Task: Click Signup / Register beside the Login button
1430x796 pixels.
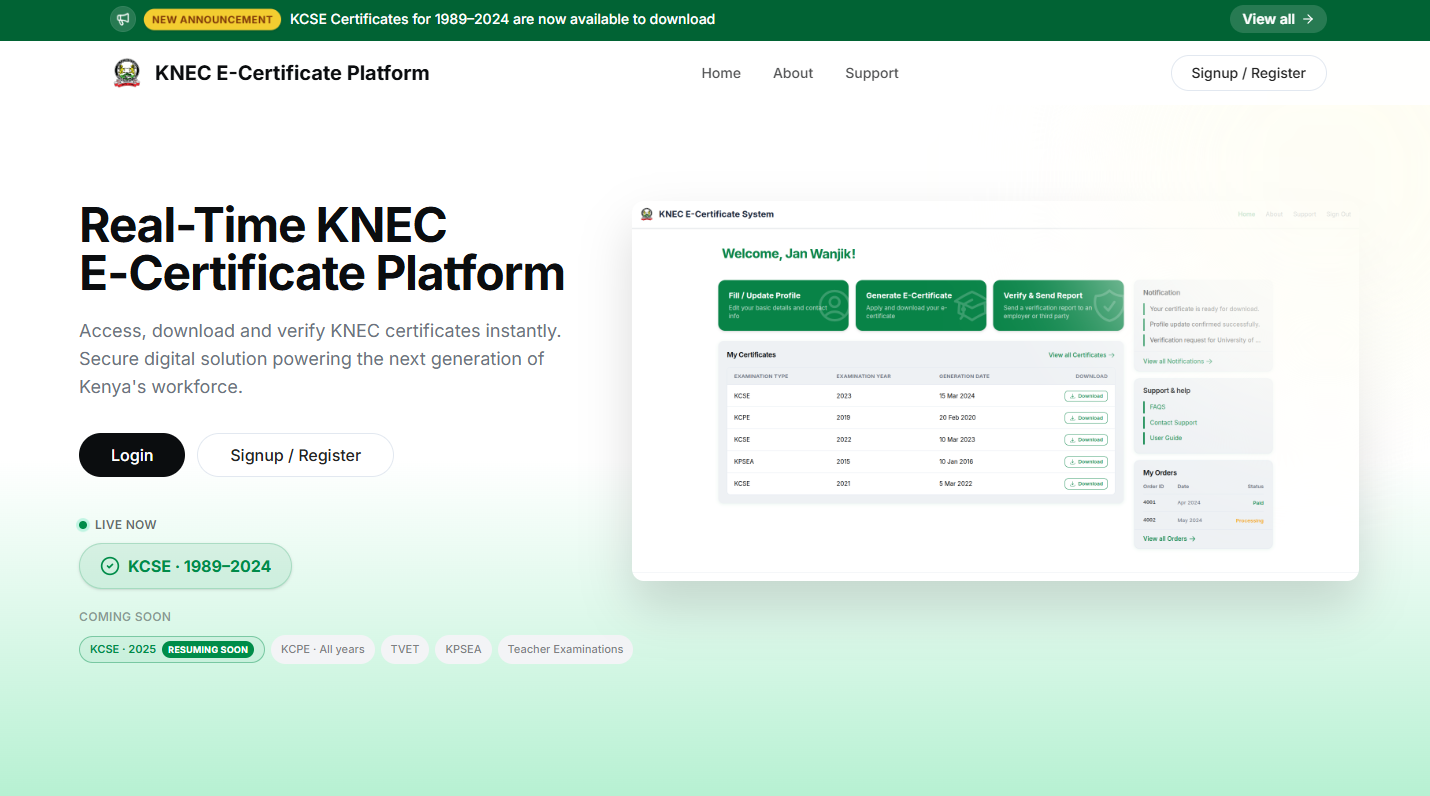Action: coord(295,455)
